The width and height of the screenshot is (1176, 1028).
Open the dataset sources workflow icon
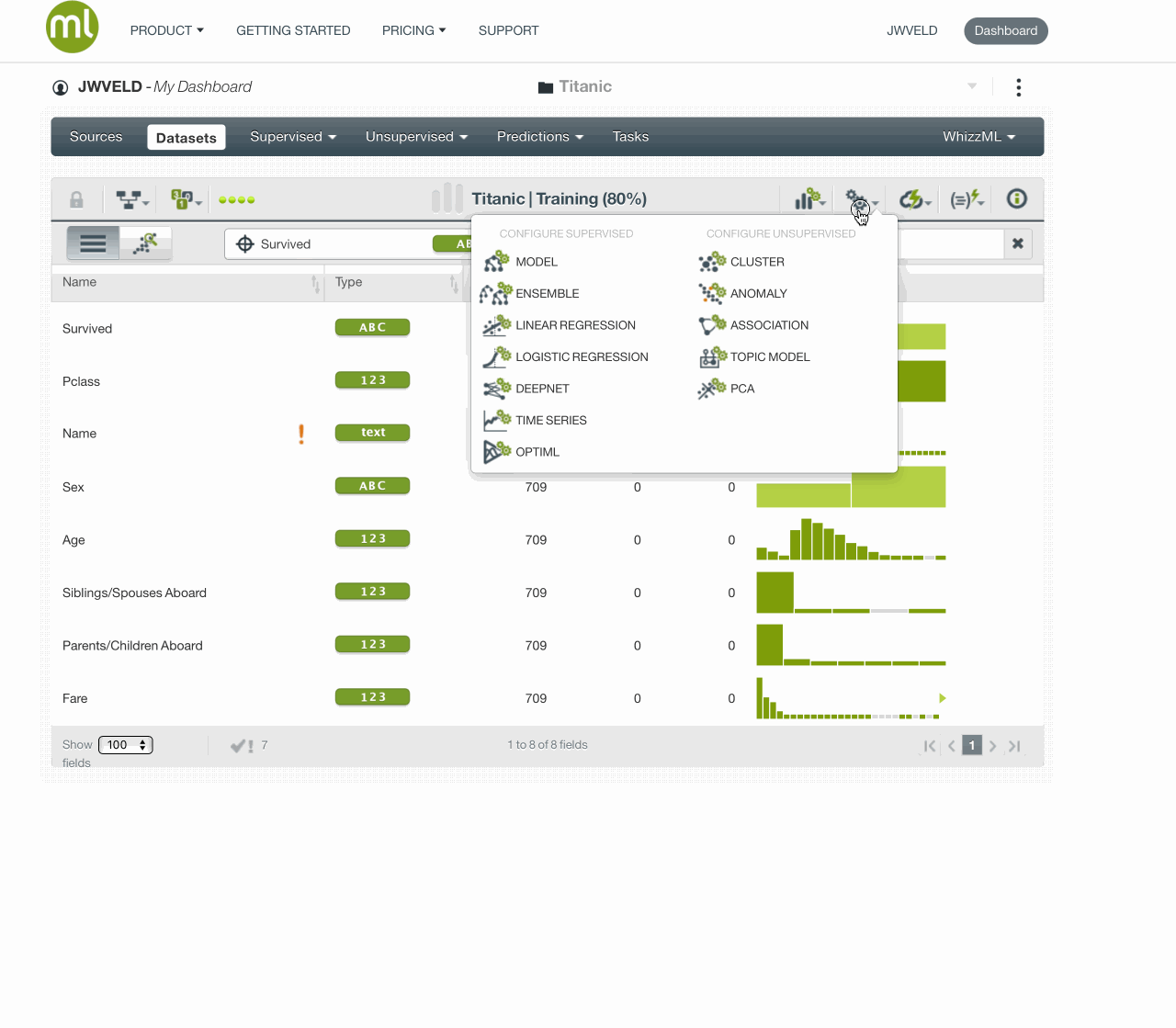131,199
